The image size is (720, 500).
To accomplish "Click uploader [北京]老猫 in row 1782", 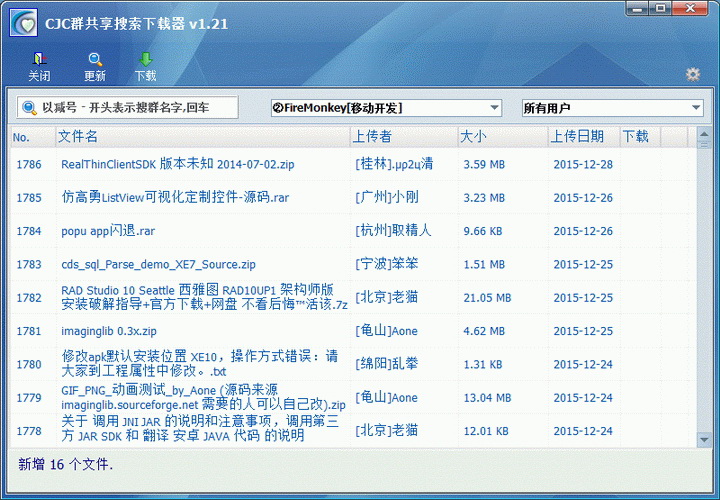I will click(x=387, y=297).
